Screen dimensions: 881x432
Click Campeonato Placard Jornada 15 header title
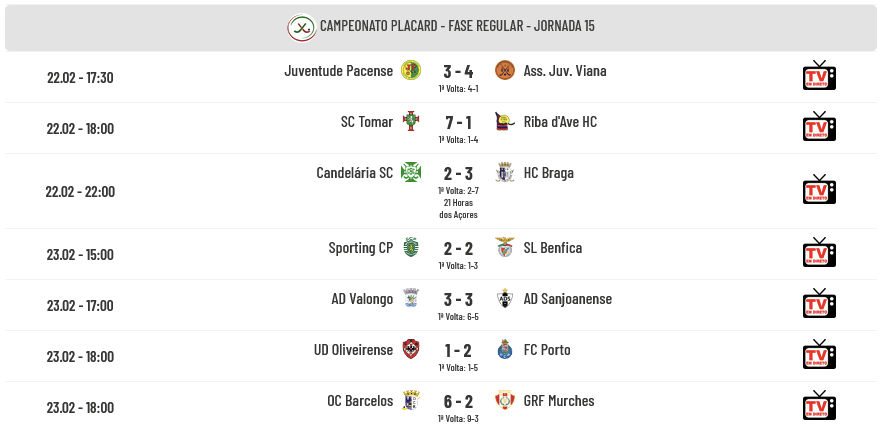click(x=457, y=26)
